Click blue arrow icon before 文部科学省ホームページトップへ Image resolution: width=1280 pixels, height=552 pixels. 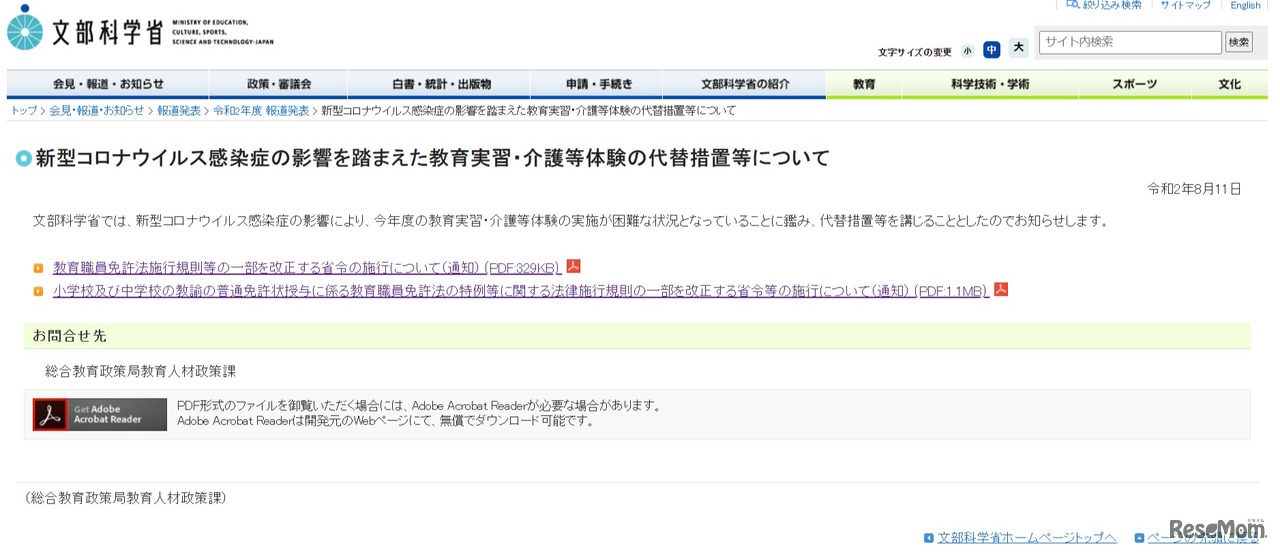click(x=929, y=538)
